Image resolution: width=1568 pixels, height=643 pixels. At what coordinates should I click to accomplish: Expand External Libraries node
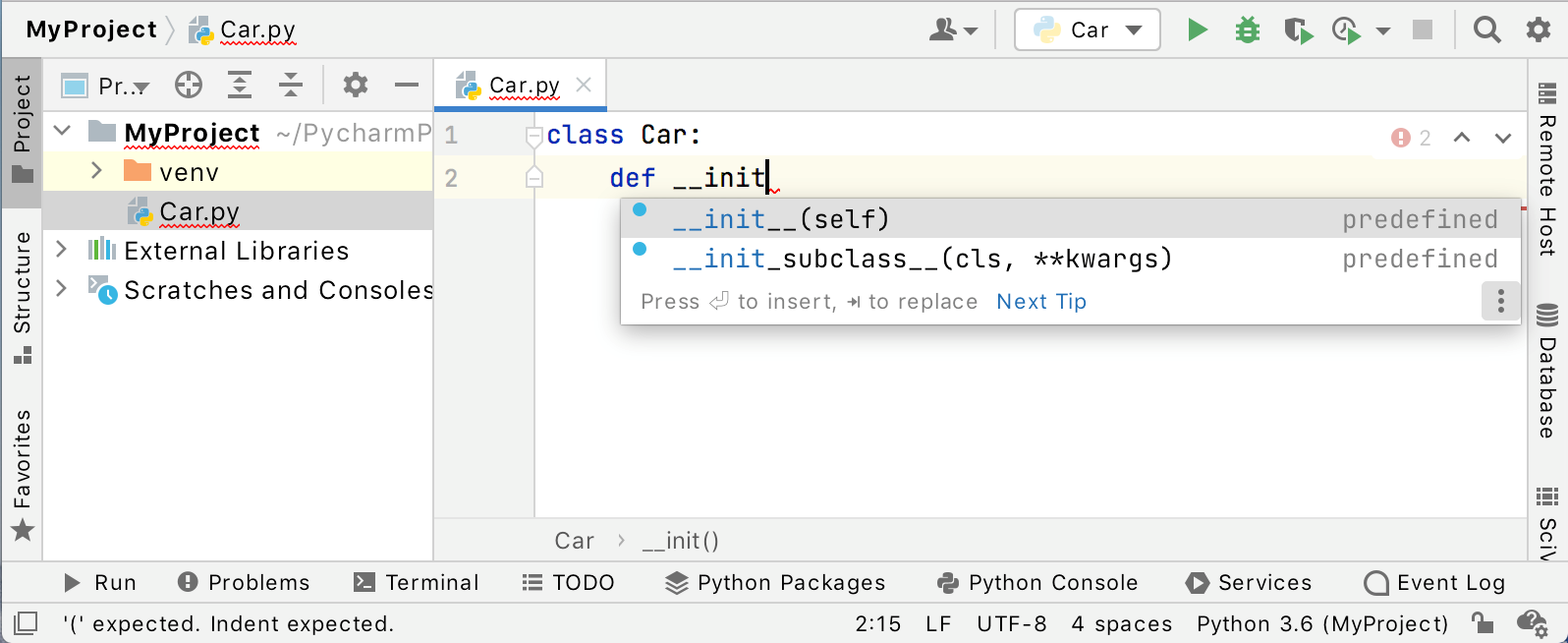point(62,250)
